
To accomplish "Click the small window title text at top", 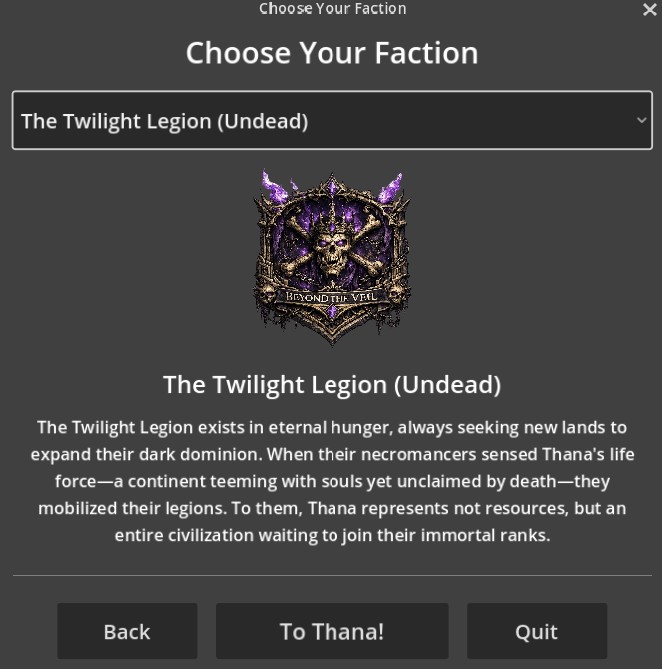I will click(x=331, y=9).
